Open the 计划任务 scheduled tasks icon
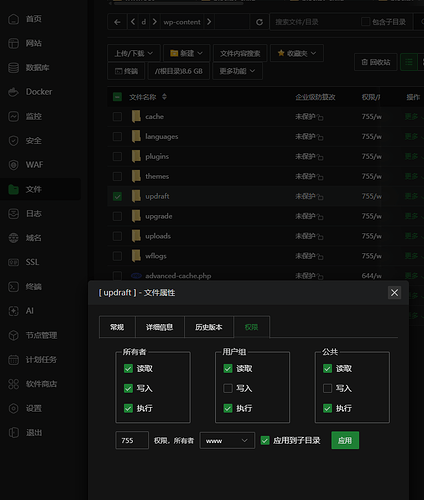The width and height of the screenshot is (424, 500). [x=13, y=360]
